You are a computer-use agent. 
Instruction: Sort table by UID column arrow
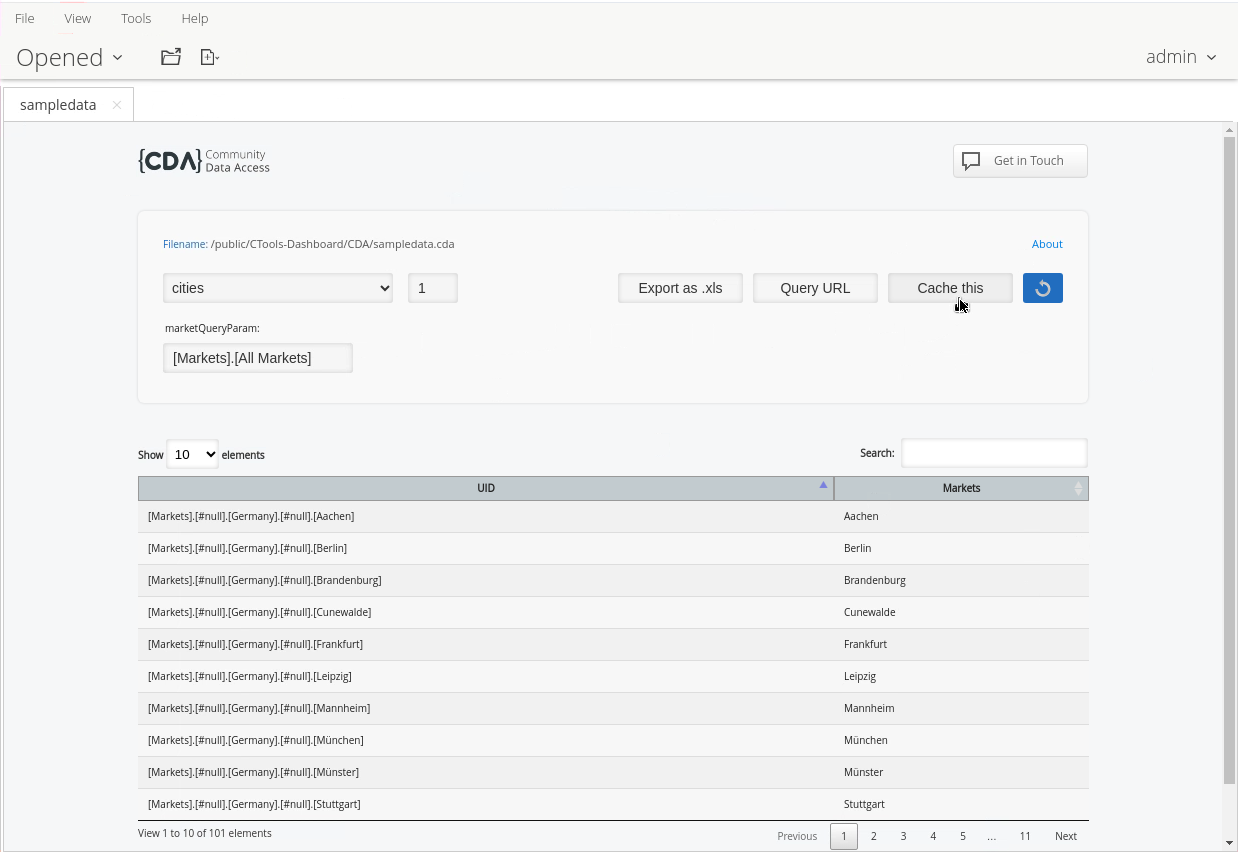[823, 486]
